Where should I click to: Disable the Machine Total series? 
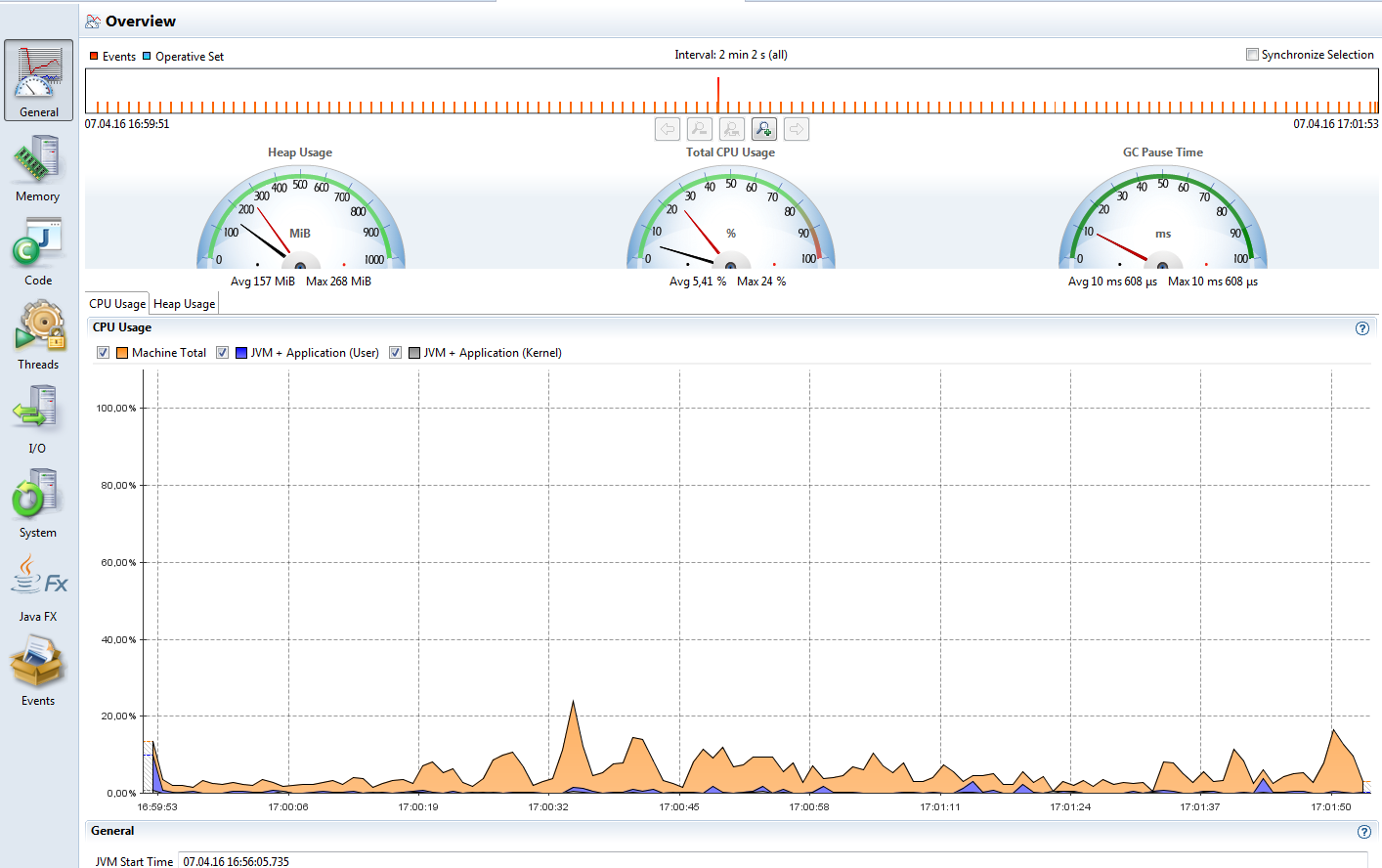pyautogui.click(x=103, y=353)
